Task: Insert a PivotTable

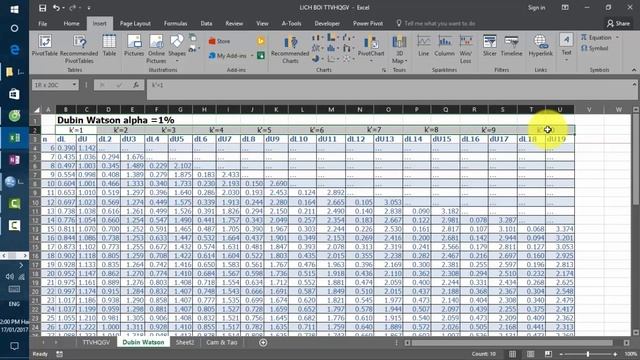Action: coord(44,46)
